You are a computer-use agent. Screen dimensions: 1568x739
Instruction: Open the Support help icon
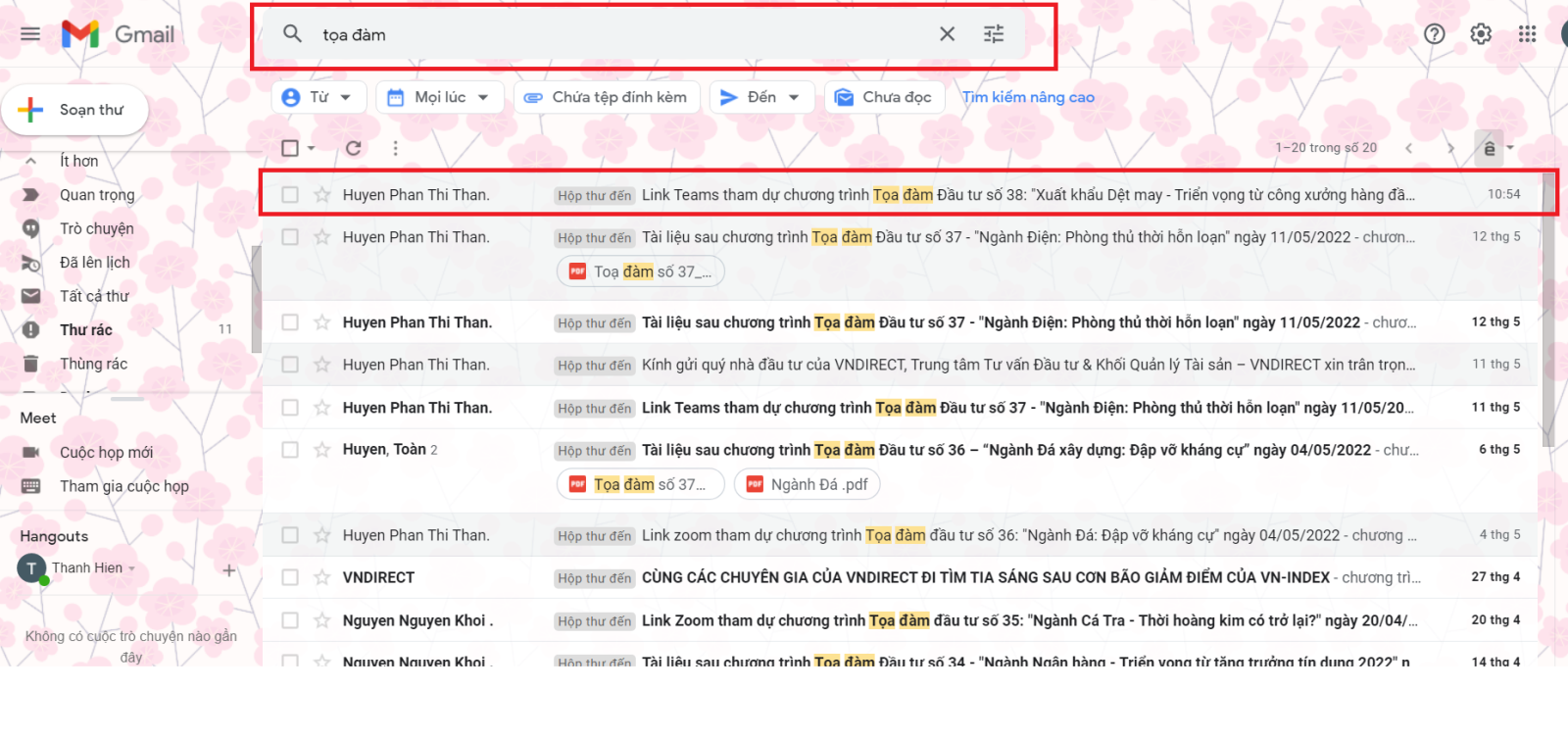click(1435, 34)
